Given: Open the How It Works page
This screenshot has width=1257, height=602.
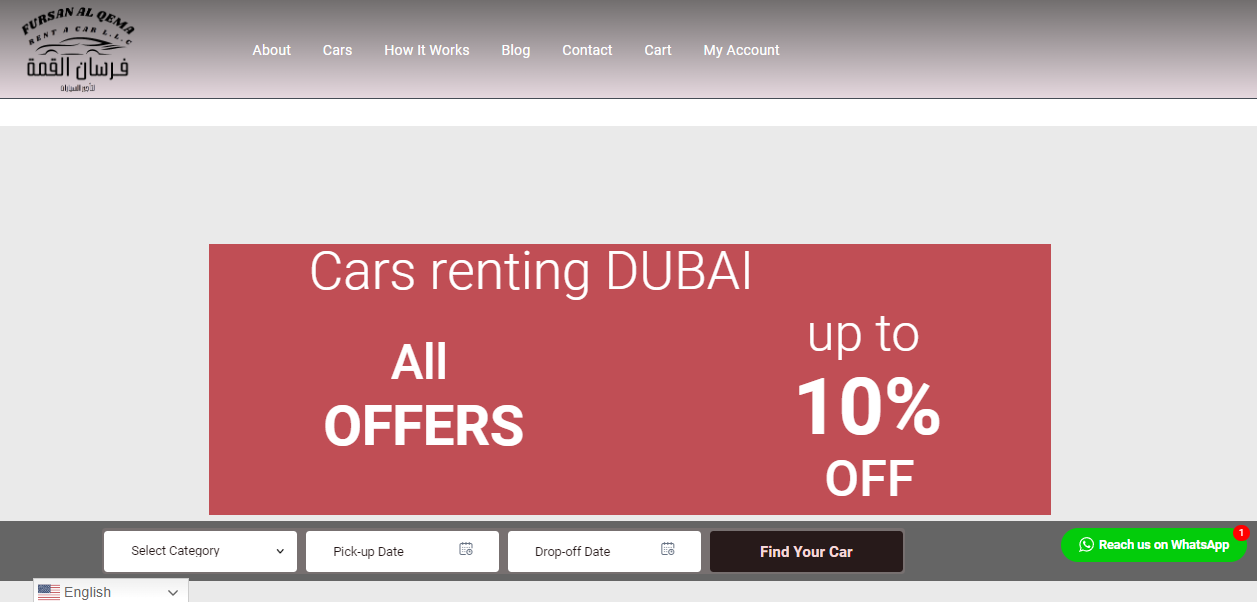Looking at the screenshot, I should pos(427,50).
